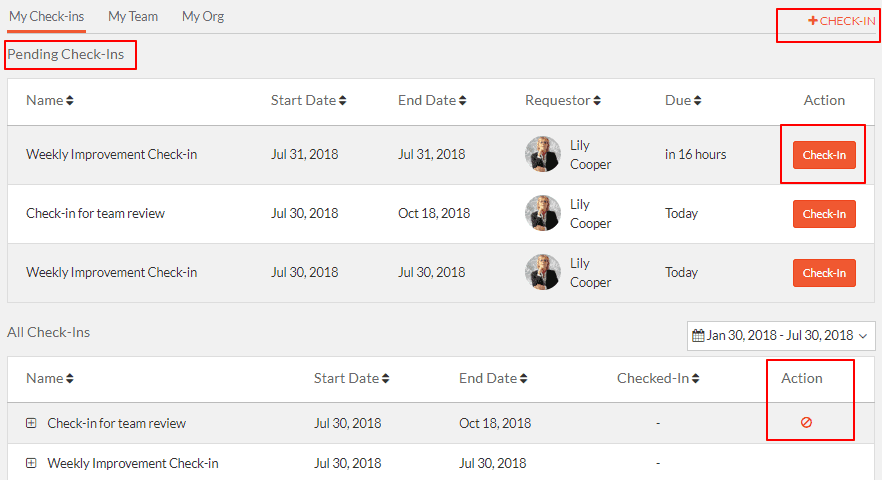Expand Weekly Improvement Check-in row in All Check-Ins
The height and width of the screenshot is (480, 882).
click(31, 463)
